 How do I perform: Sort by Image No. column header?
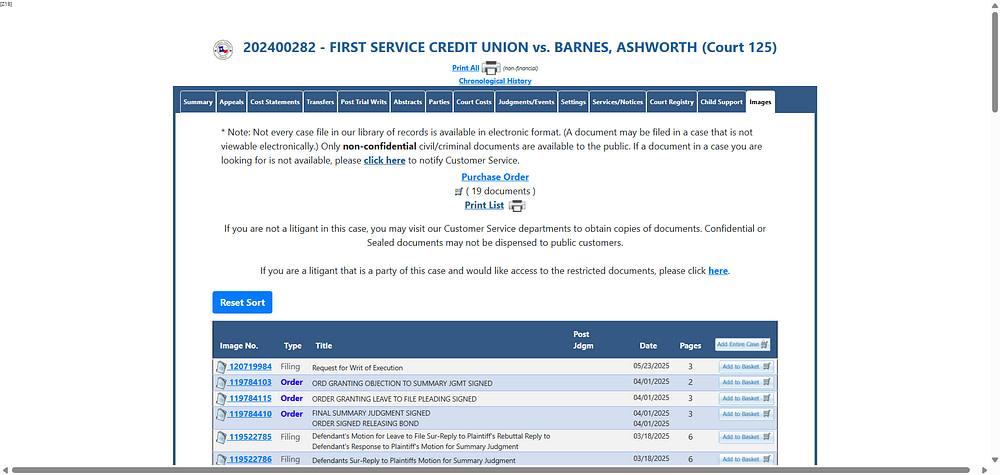[x=239, y=346]
